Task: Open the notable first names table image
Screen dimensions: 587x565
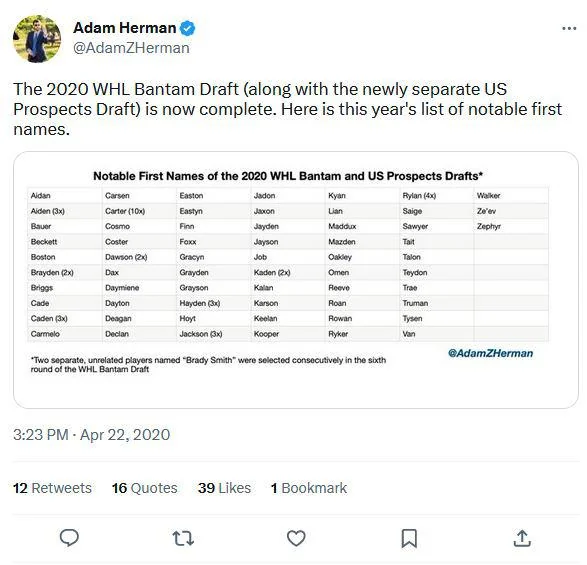Action: coord(296,280)
